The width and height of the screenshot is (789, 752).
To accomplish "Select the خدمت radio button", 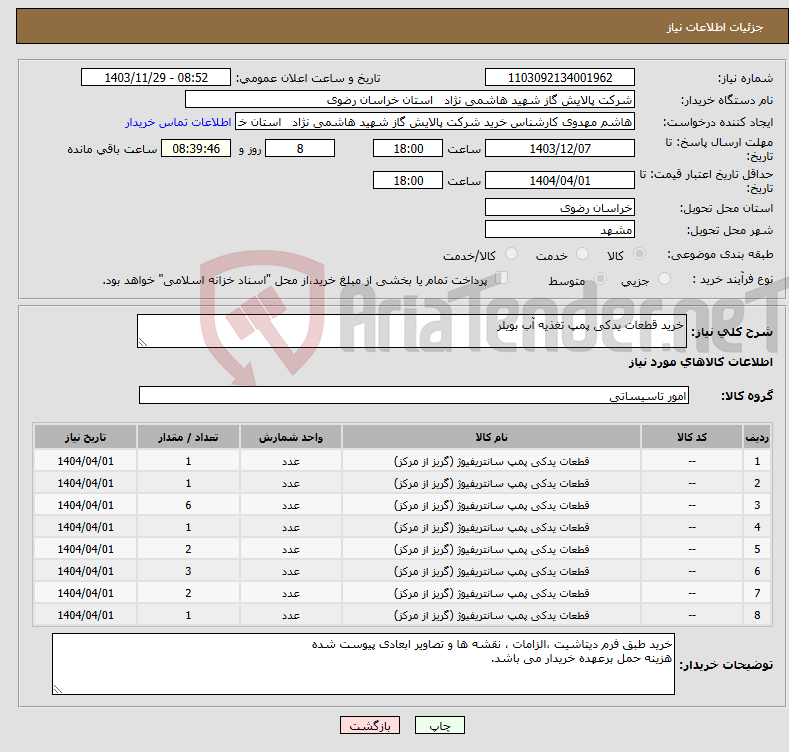I will 582,254.
